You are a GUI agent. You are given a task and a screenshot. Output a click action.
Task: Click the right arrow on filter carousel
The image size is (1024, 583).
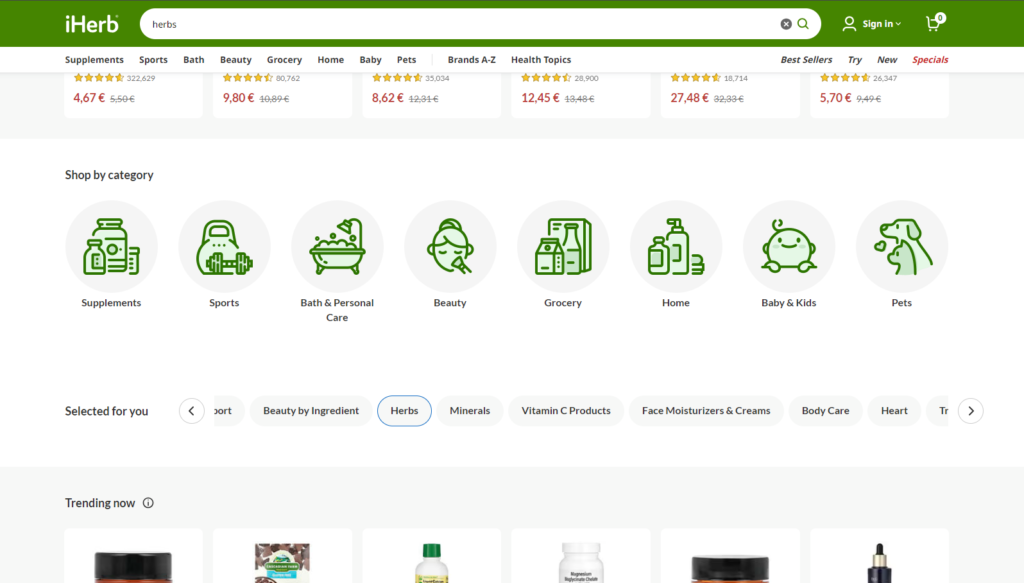pos(970,410)
